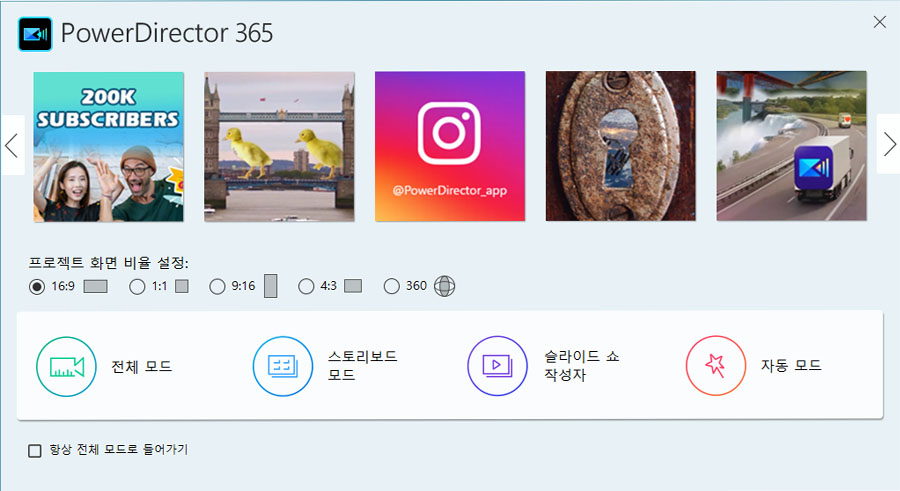Open the Instagram @PowerDirector_app thumbnail
900x491 pixels.
click(450, 146)
